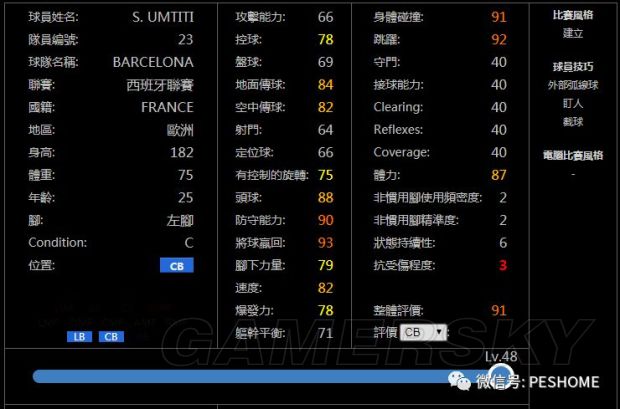Click the age value 25
This screenshot has width=620, height=409.
[x=185, y=197]
